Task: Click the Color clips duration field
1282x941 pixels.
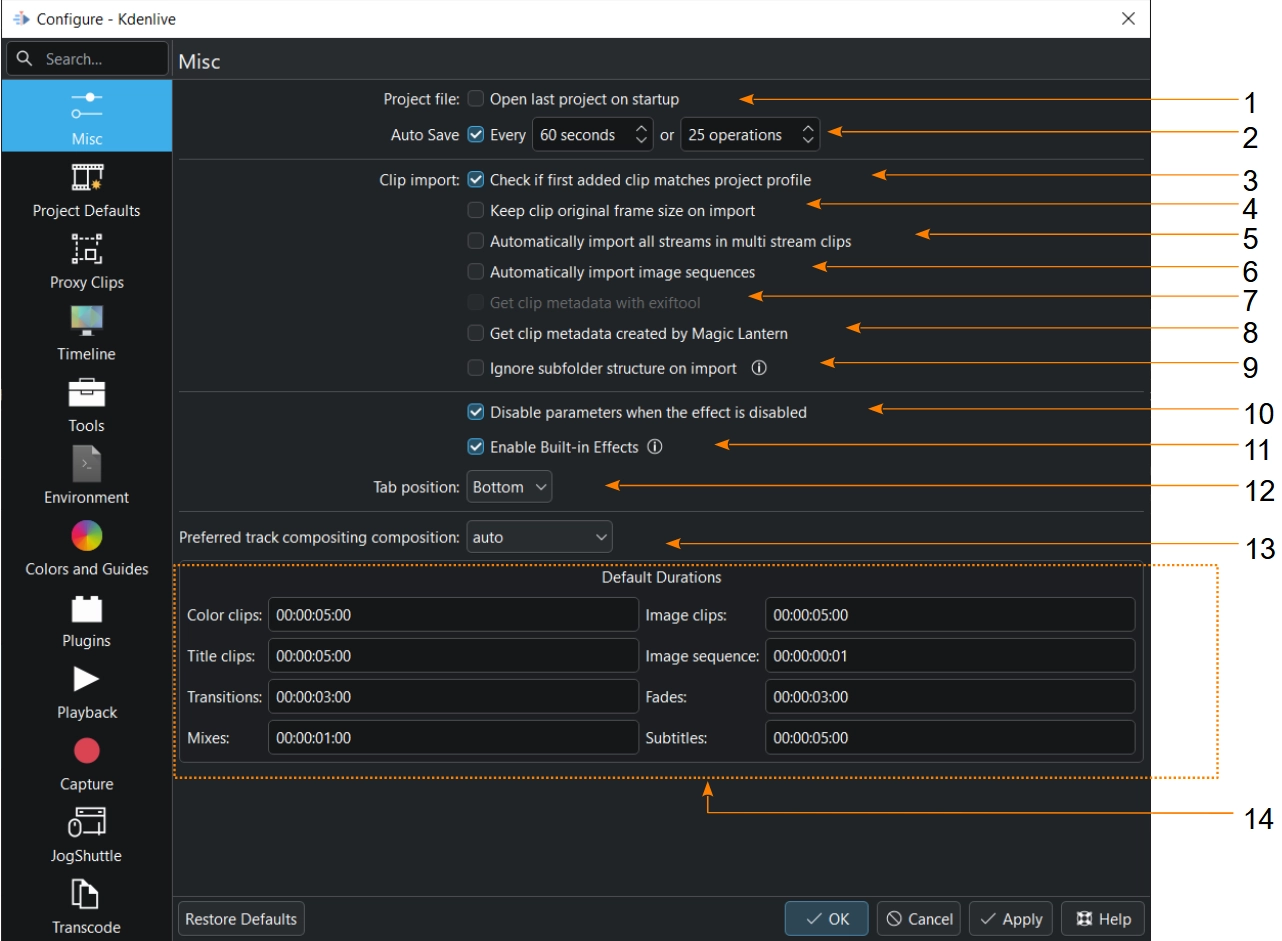Action: click(453, 615)
